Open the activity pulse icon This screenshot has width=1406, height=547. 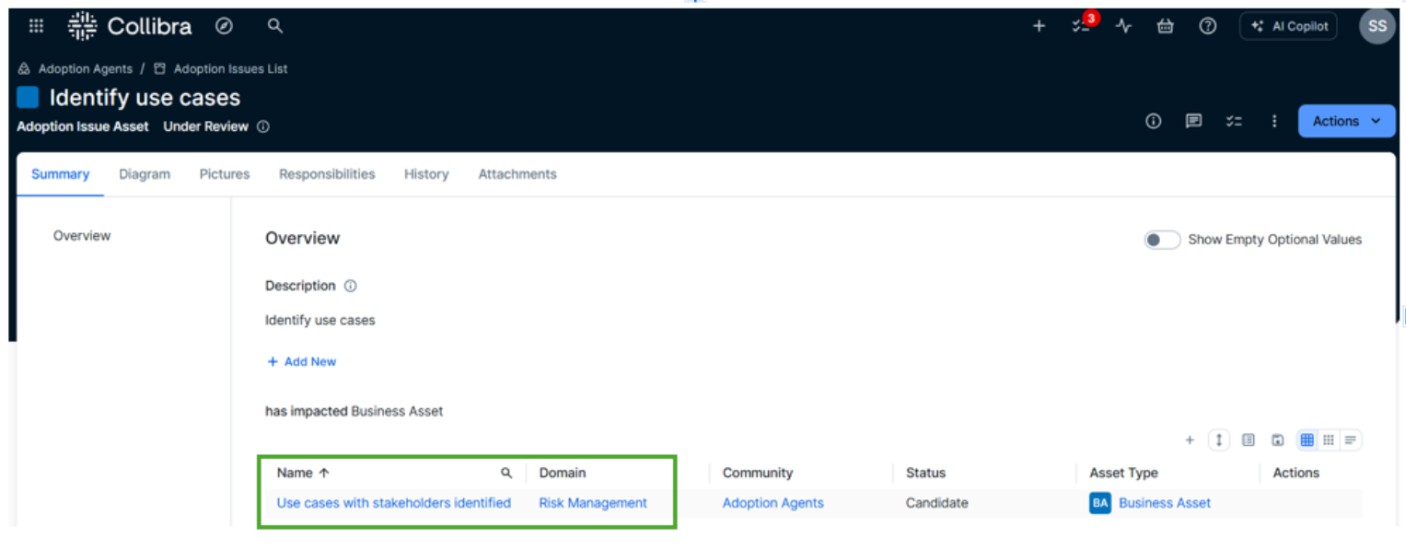pos(1124,27)
